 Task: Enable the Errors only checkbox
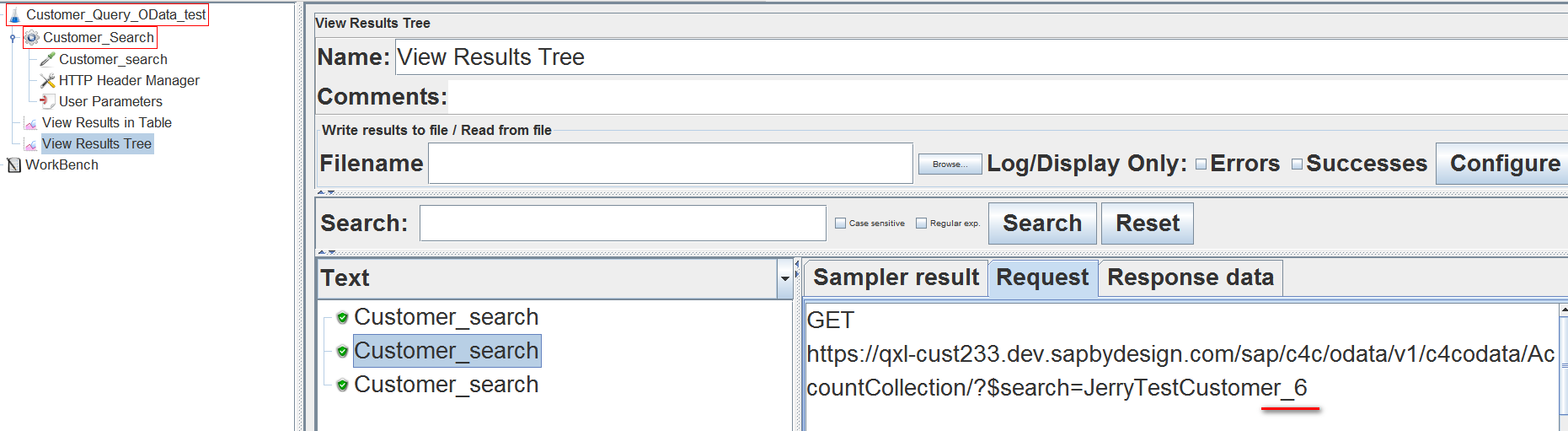point(1201,164)
